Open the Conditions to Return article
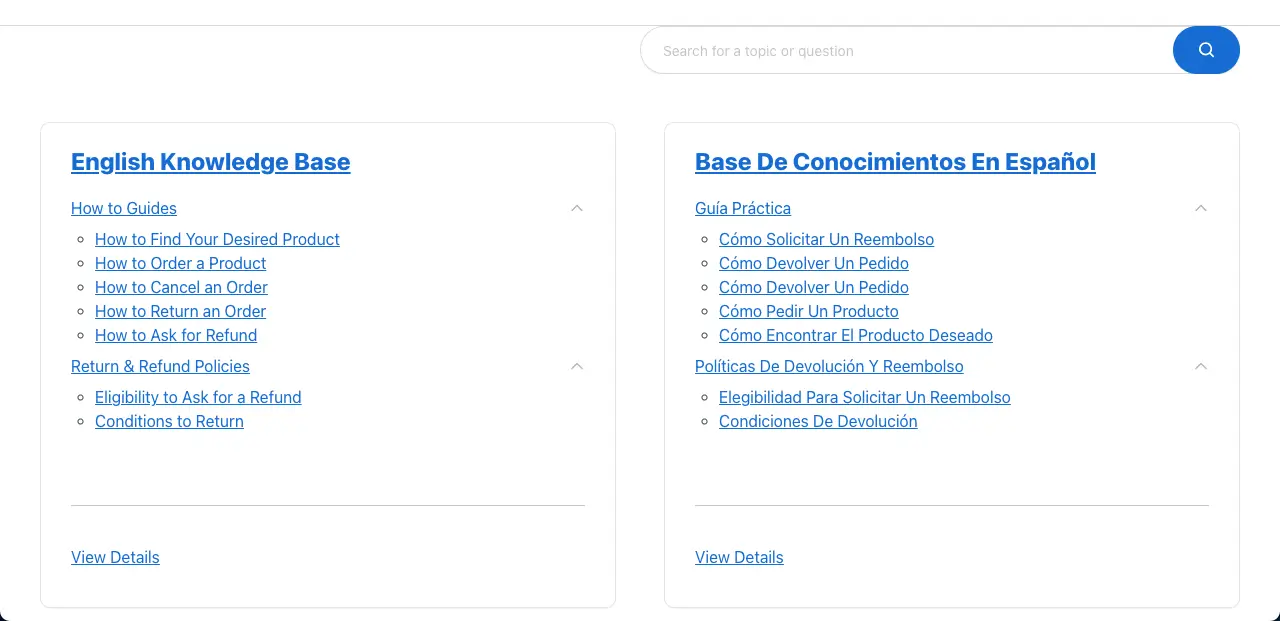 tap(169, 421)
